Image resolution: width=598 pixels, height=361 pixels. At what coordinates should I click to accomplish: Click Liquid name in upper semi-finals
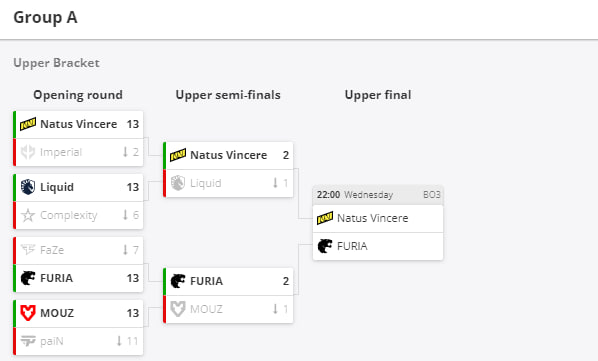206,183
